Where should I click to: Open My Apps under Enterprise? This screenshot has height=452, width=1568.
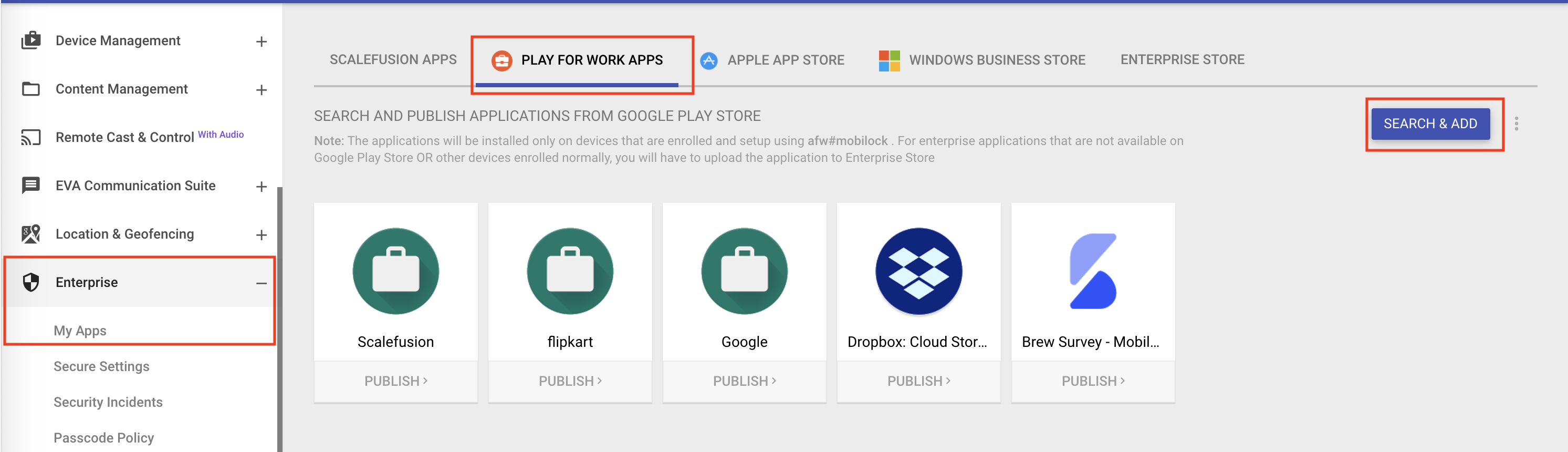tap(80, 331)
